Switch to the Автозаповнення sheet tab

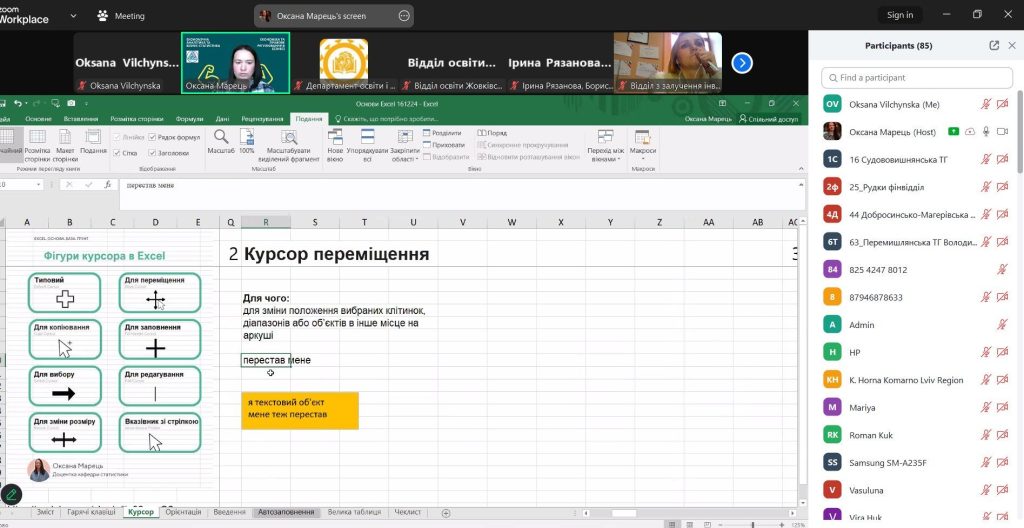(x=284, y=512)
